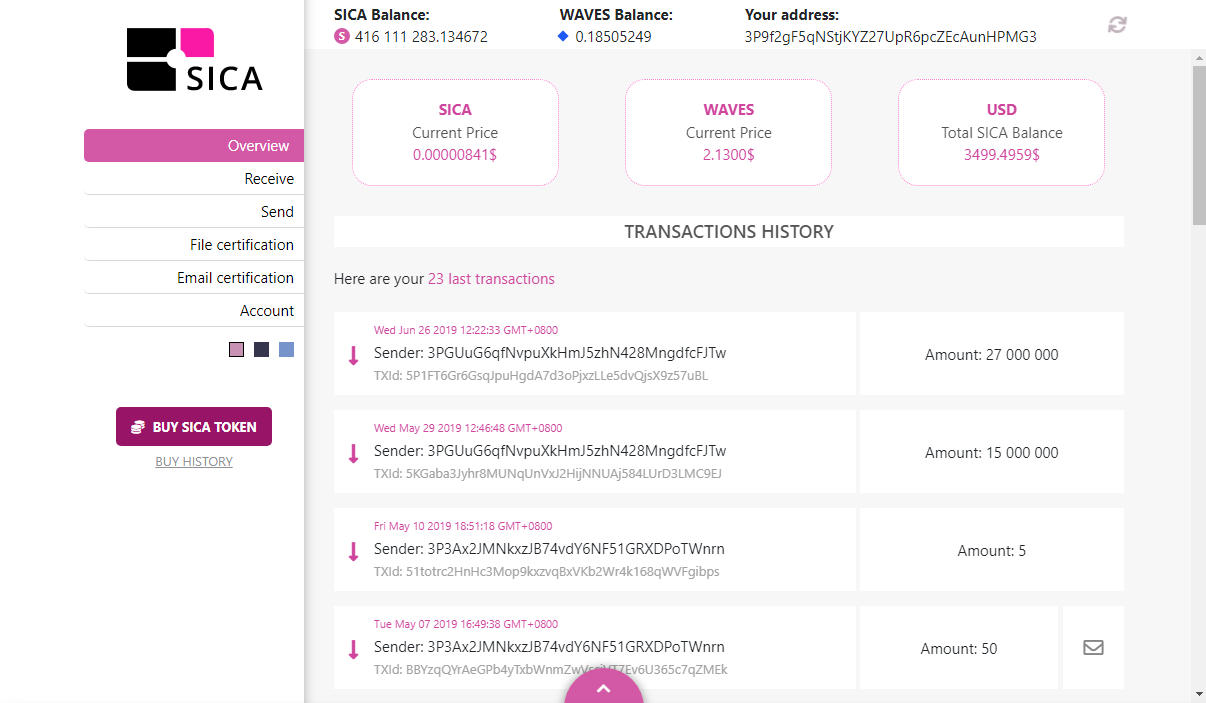The height and width of the screenshot is (703, 1206).
Task: Open the Receive page
Action: point(194,178)
